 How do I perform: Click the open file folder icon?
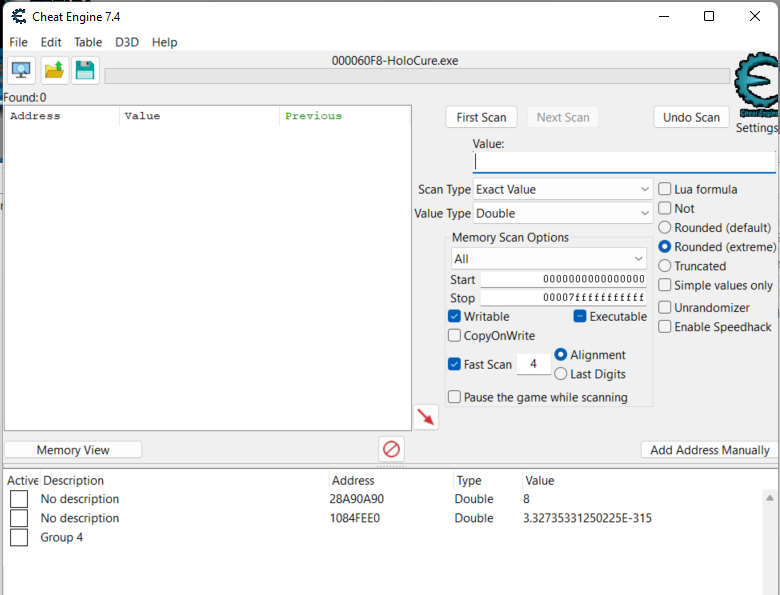point(54,70)
